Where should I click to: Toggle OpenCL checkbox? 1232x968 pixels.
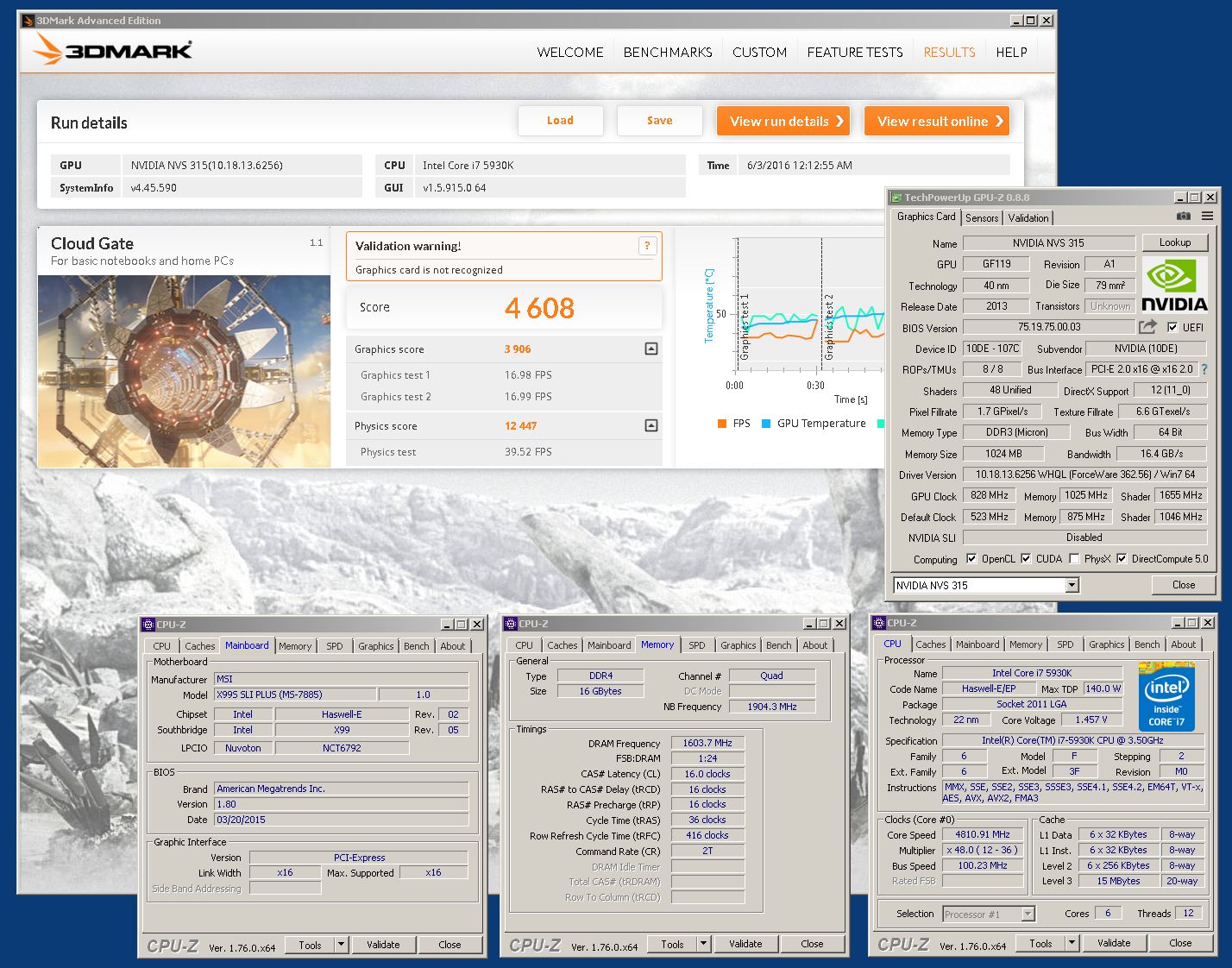tap(971, 558)
